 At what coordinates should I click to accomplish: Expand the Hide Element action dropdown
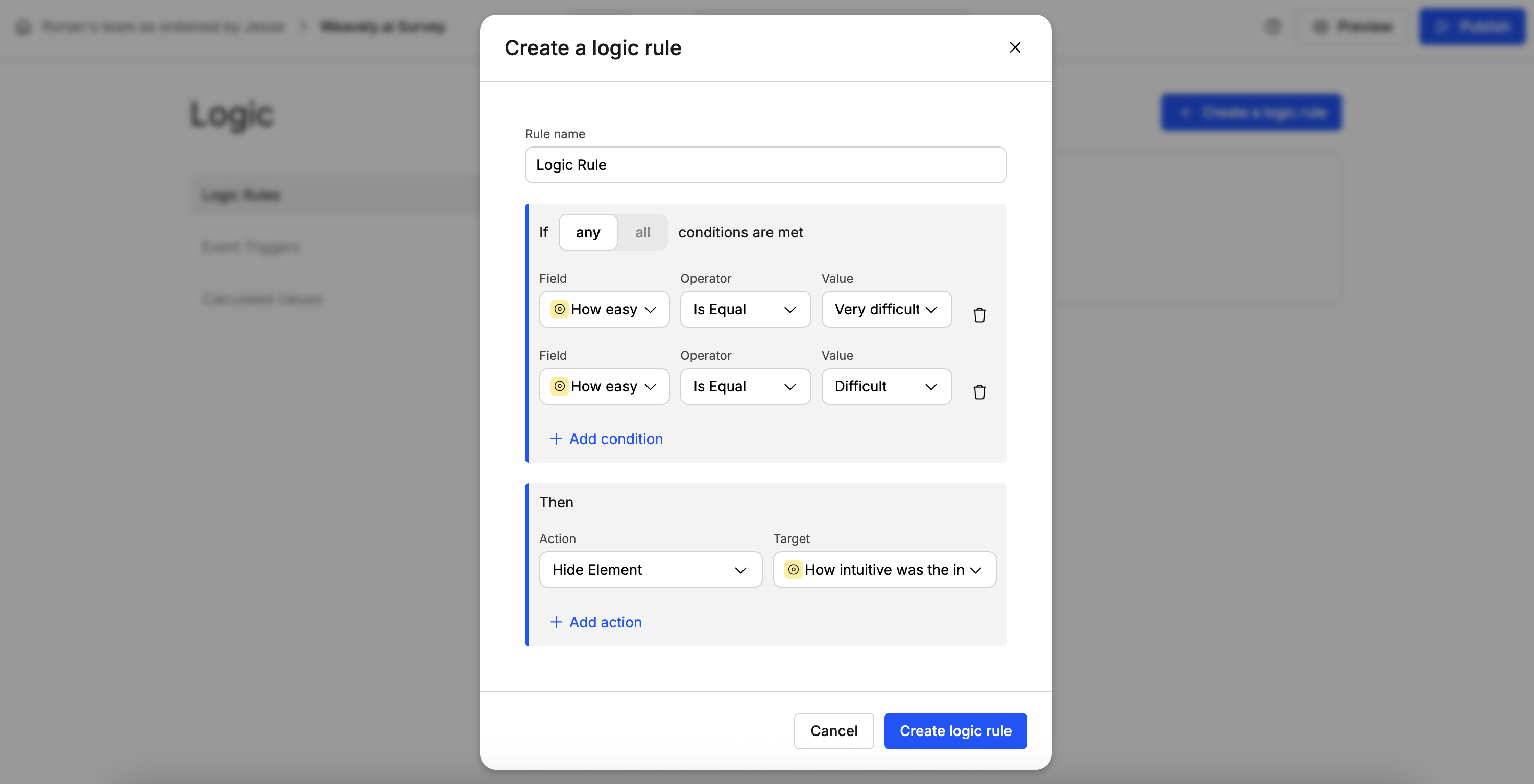tap(650, 570)
